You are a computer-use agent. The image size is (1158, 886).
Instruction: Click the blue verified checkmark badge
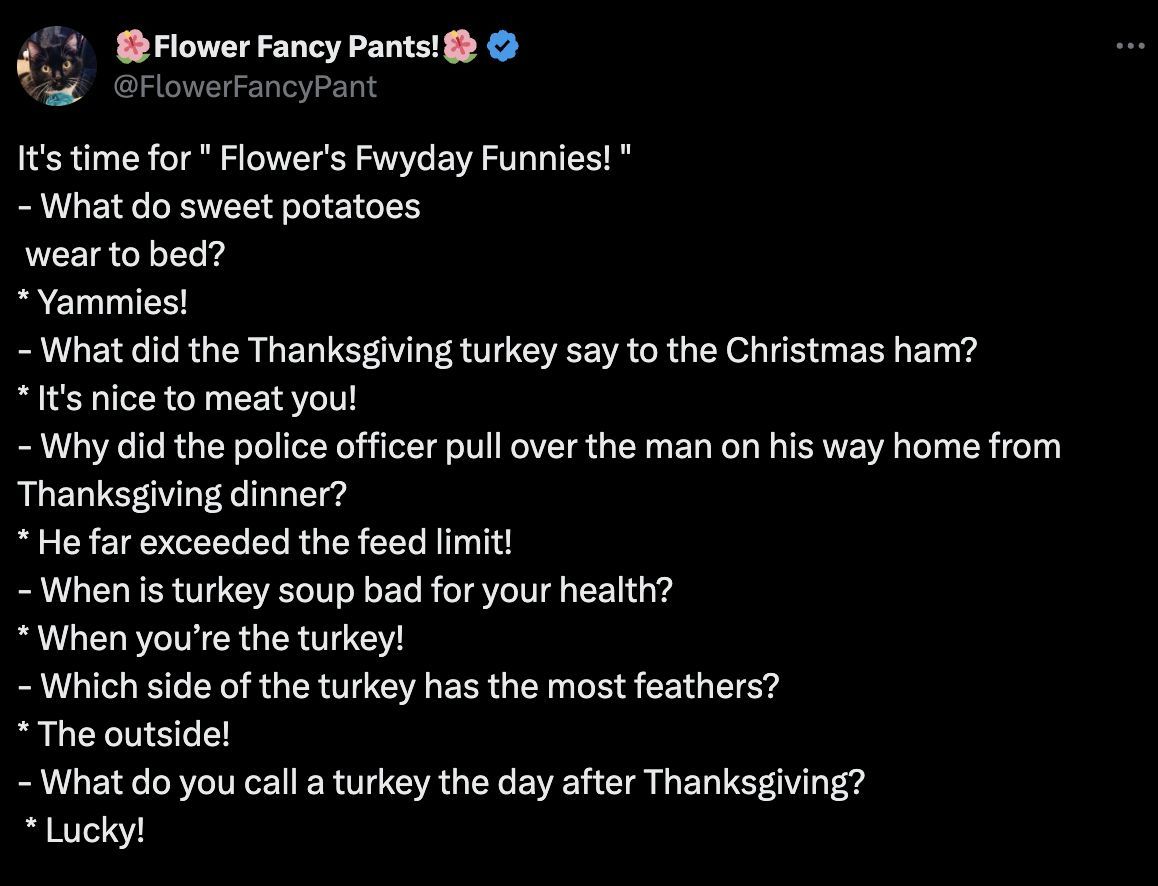pyautogui.click(x=503, y=46)
